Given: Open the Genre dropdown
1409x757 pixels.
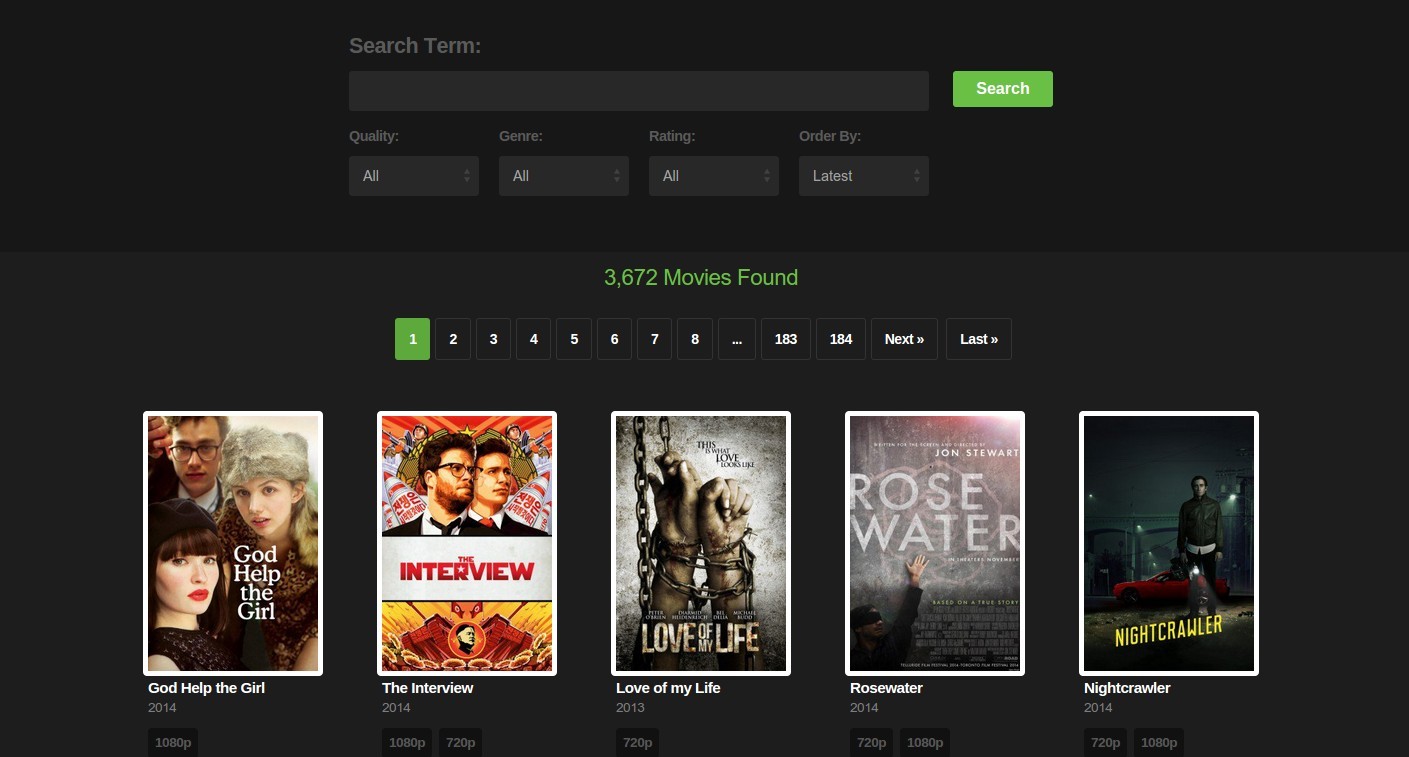Looking at the screenshot, I should (x=564, y=176).
